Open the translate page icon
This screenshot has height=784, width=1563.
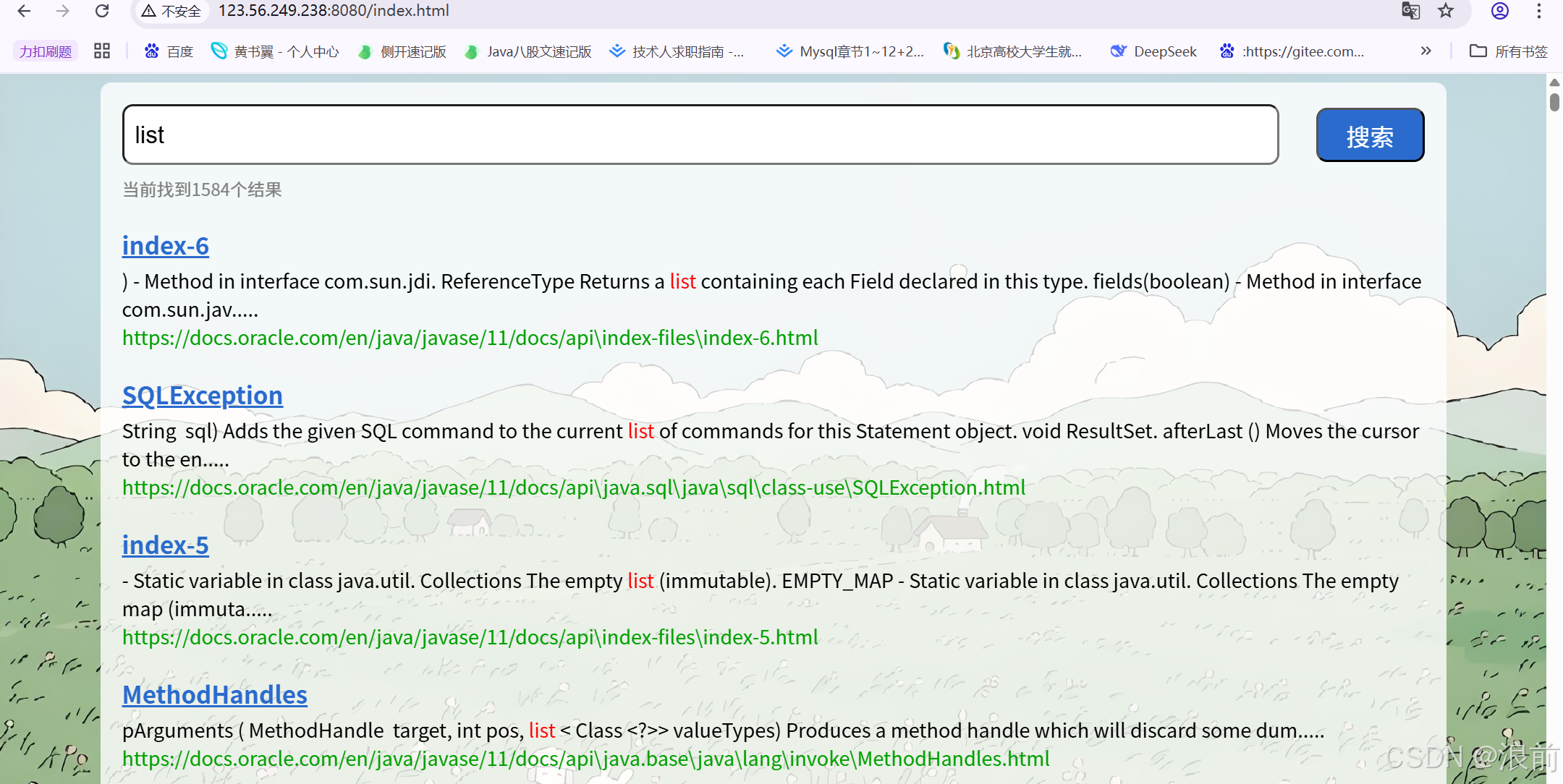pyautogui.click(x=1410, y=11)
